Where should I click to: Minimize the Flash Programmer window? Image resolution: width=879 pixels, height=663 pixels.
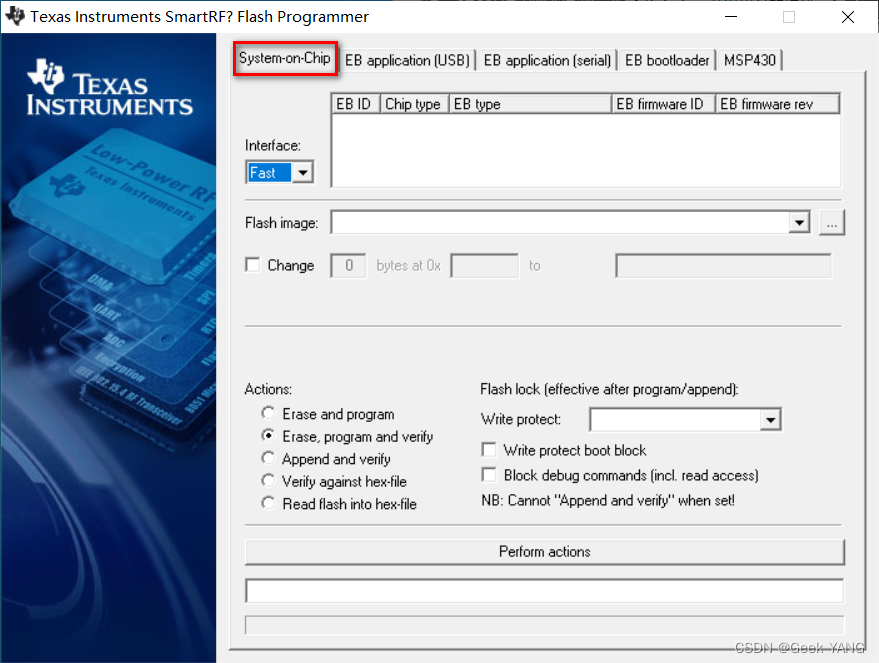tap(730, 17)
